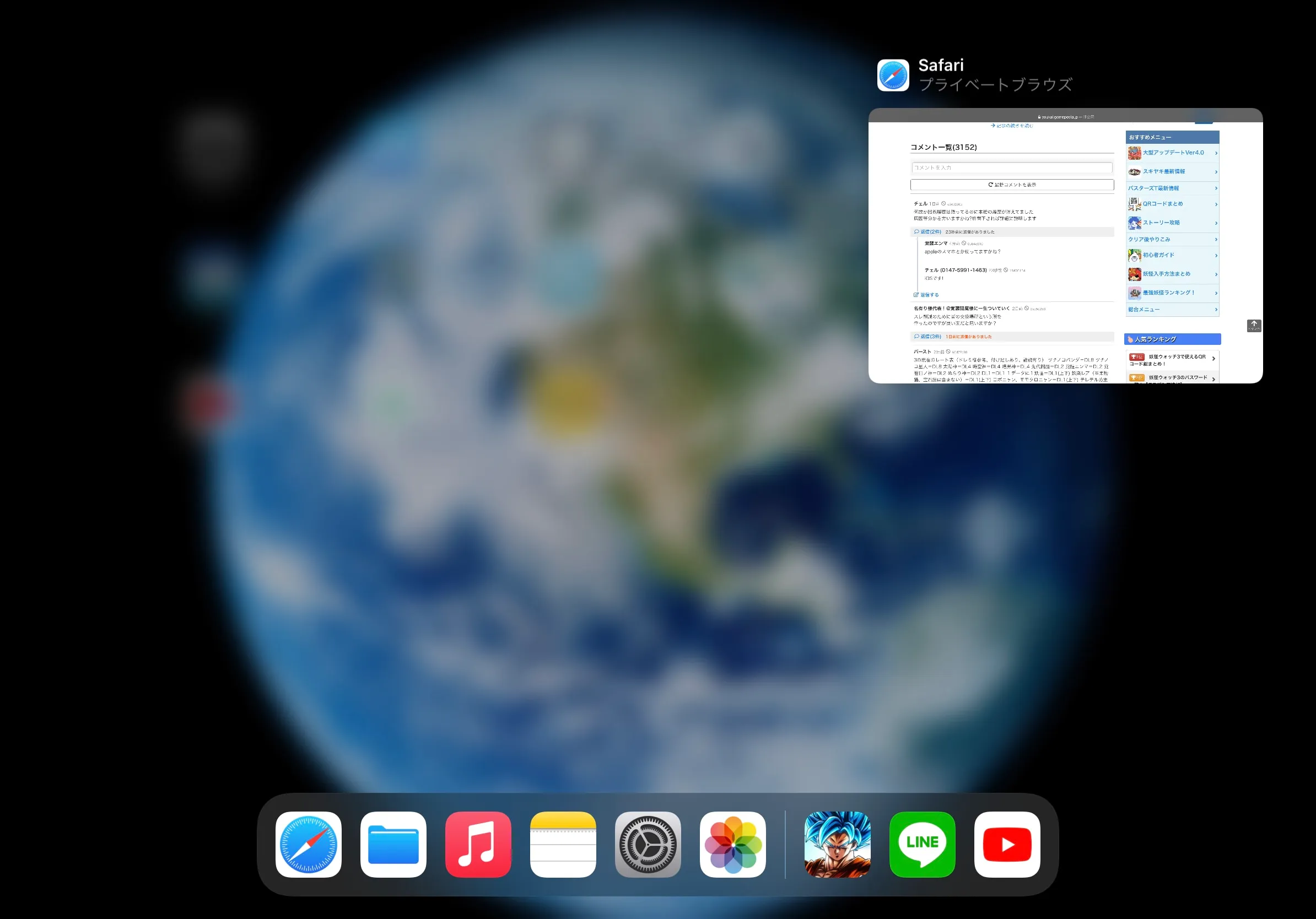Click the おすすめメニュー sidebar header

pos(1172,138)
